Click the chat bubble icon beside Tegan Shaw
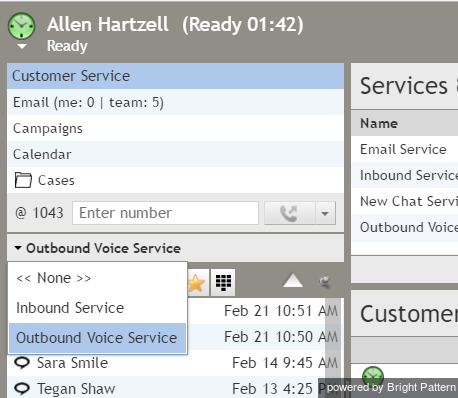Screen dimensions: 458x398 [x=22, y=389]
